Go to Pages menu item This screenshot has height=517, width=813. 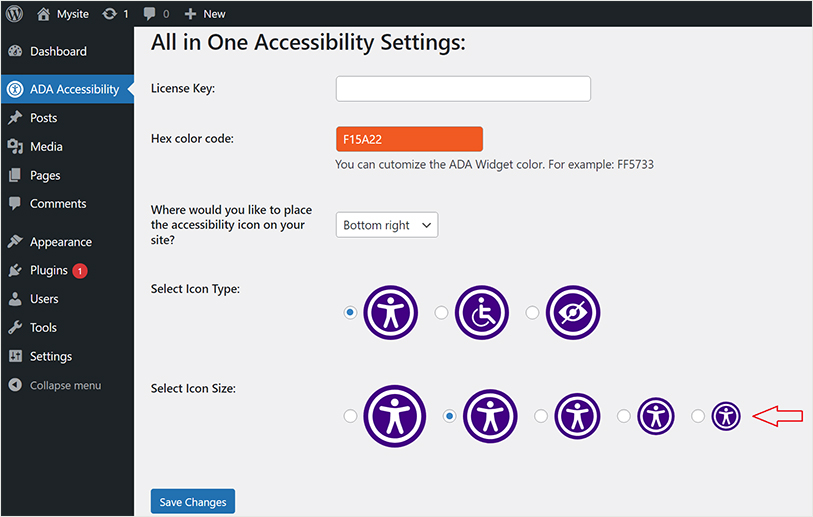tap(67, 175)
